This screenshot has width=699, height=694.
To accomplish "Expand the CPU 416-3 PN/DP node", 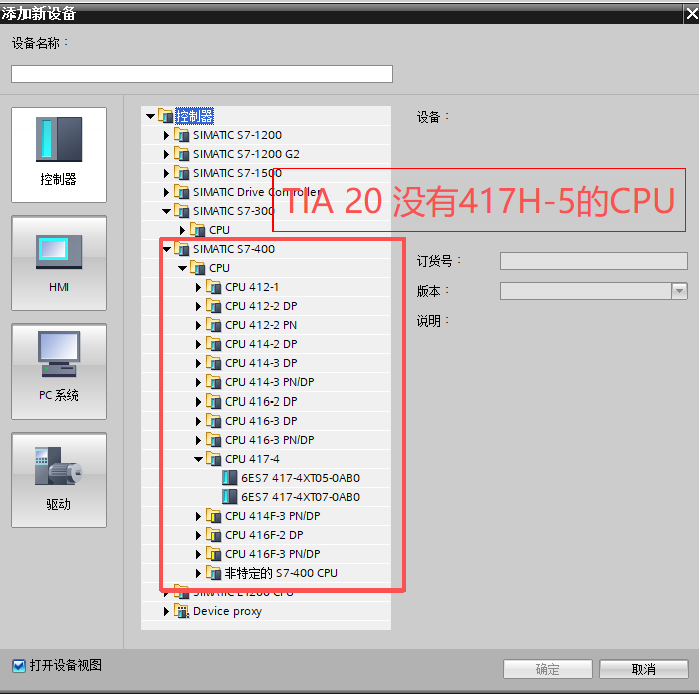I will coord(198,440).
